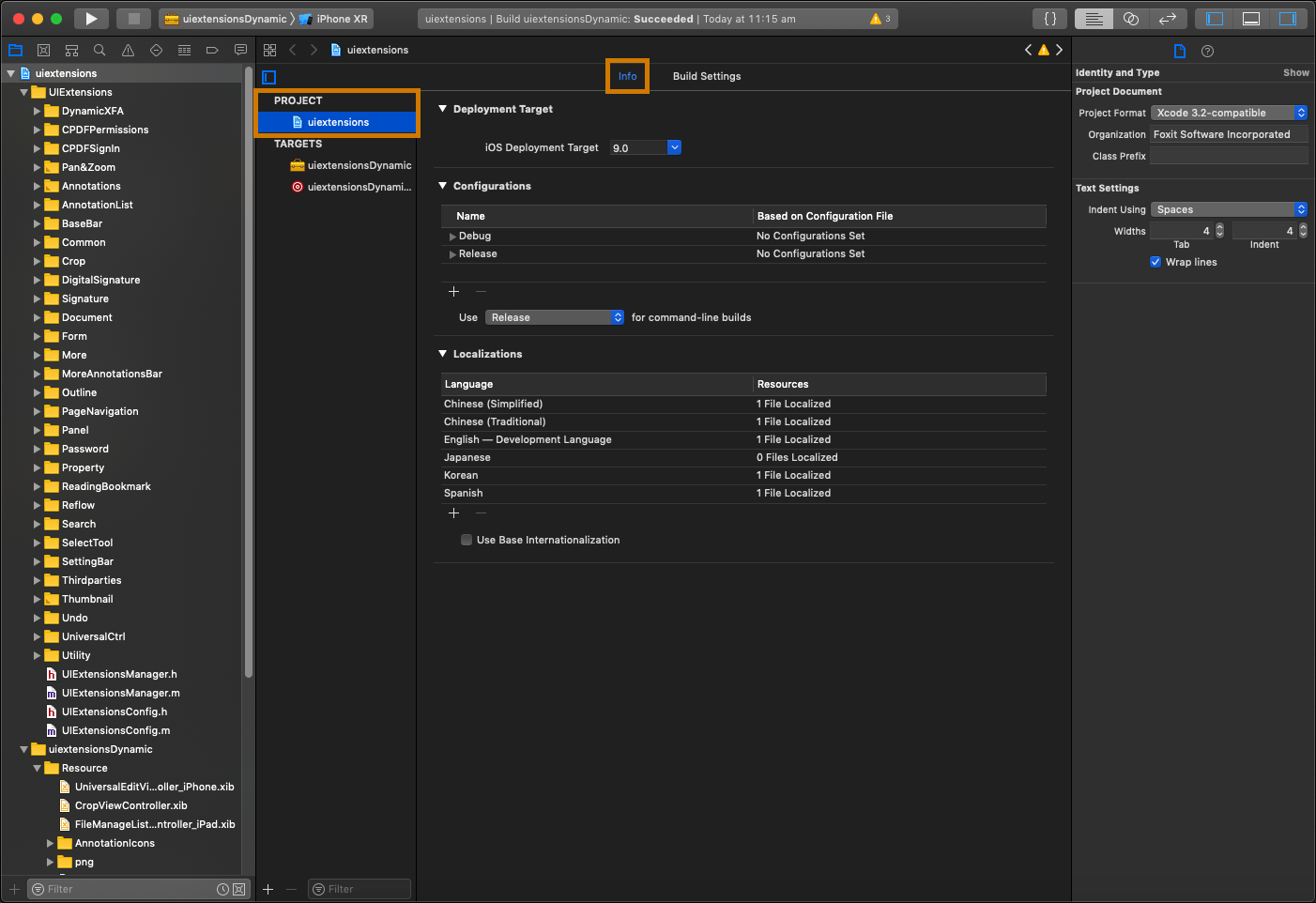Image resolution: width=1316 pixels, height=903 pixels.
Task: Show the Quick Help inspector
Action: click(1208, 51)
